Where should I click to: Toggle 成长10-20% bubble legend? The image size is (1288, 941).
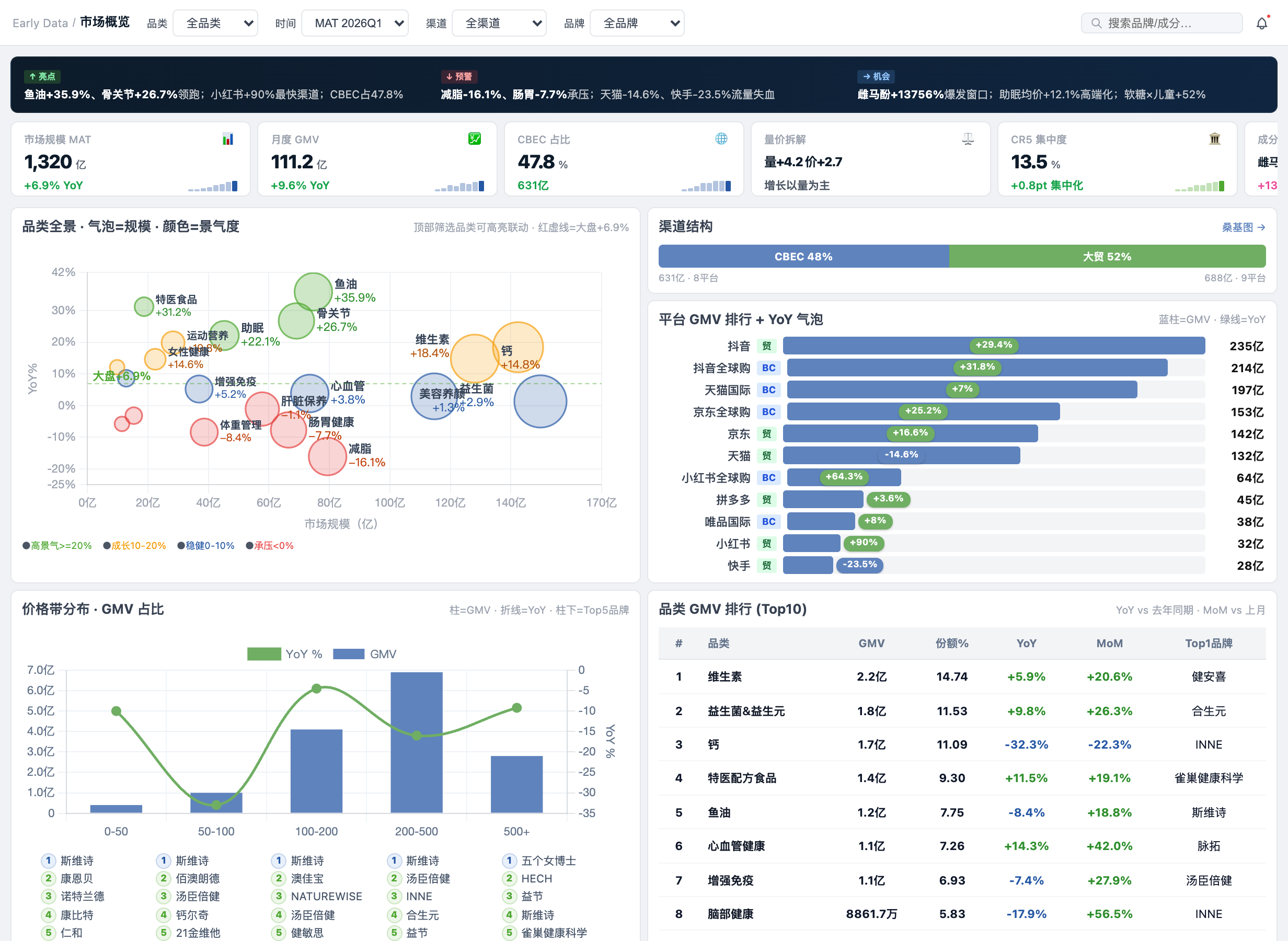pyautogui.click(x=134, y=545)
